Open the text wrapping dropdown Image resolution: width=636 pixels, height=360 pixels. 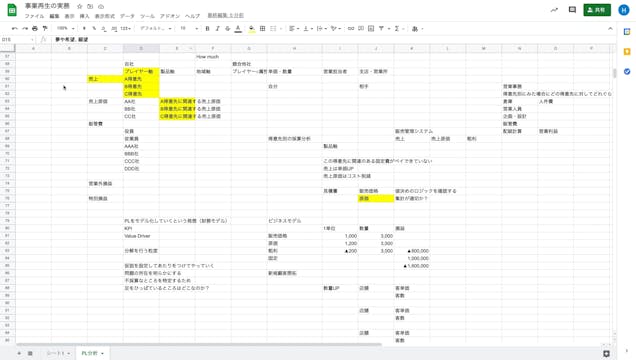point(322,28)
